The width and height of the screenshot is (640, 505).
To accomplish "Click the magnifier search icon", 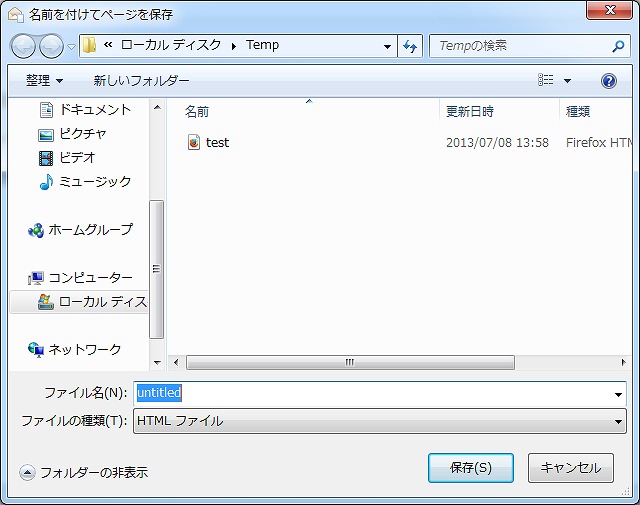I will pyautogui.click(x=618, y=46).
